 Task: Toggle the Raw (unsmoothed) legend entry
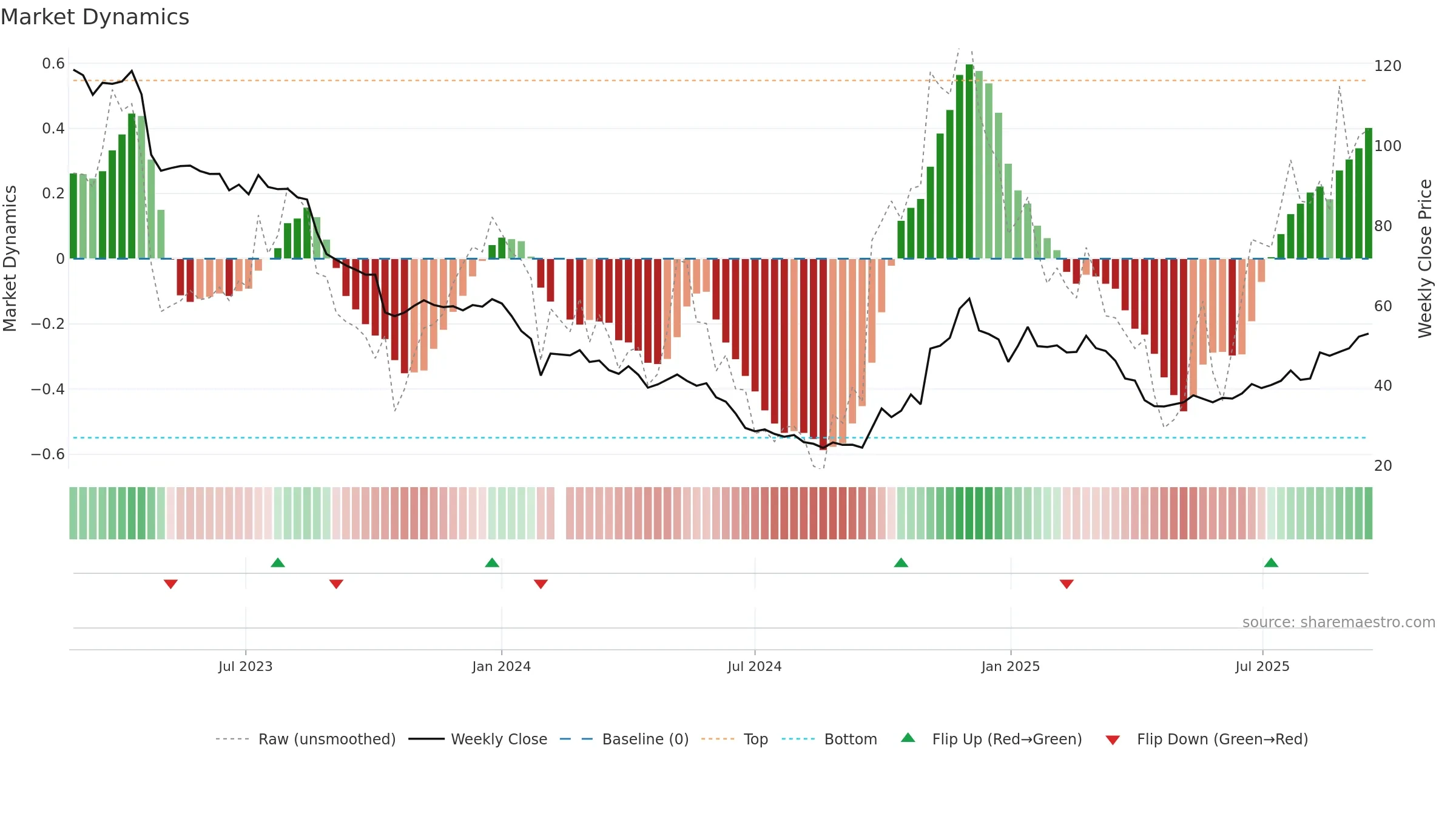[x=305, y=739]
